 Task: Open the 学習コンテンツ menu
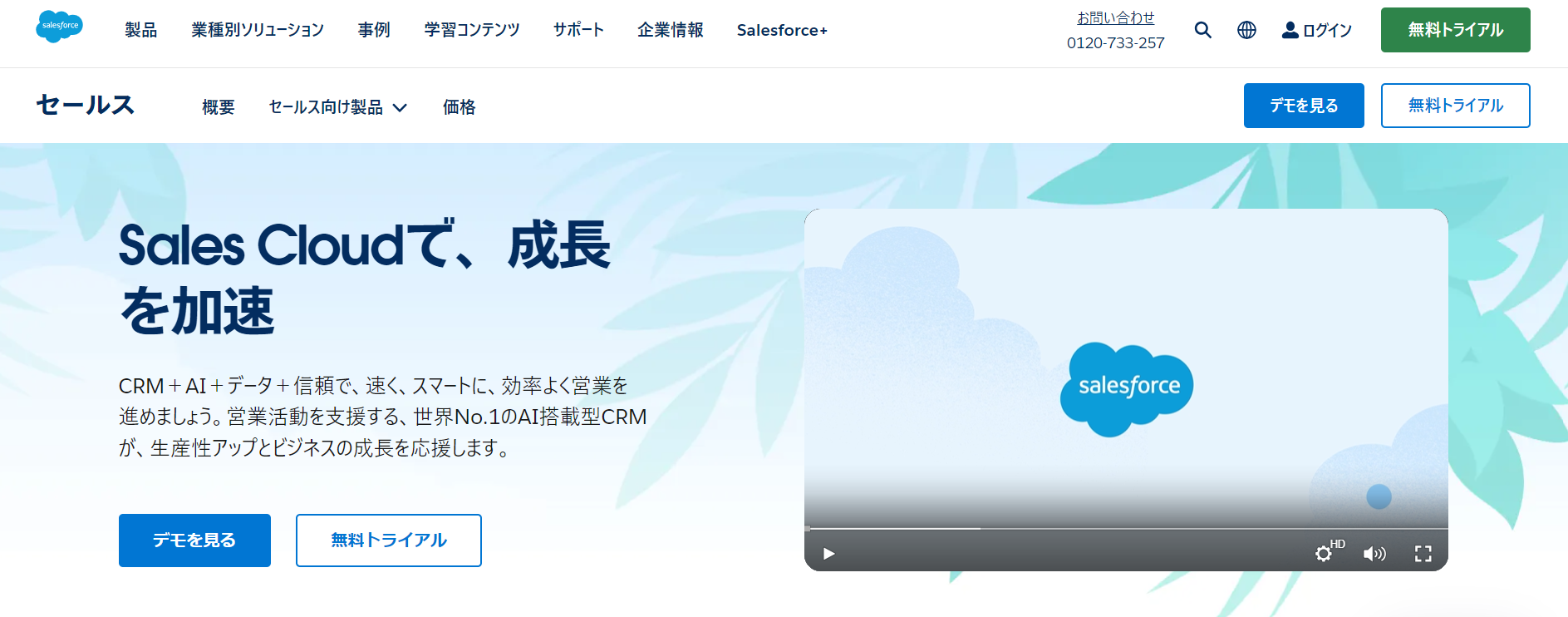pos(472,30)
